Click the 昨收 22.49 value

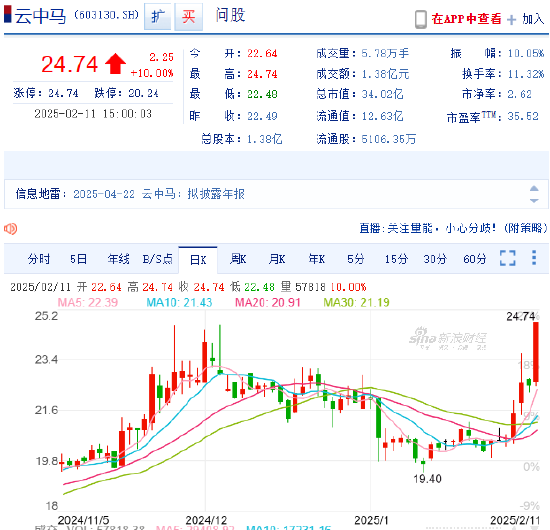262,116
